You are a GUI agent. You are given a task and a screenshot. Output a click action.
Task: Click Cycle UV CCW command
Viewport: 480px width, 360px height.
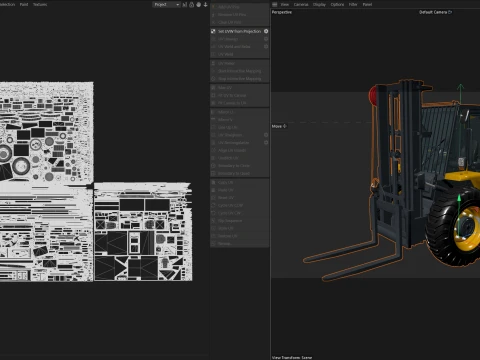point(240,205)
